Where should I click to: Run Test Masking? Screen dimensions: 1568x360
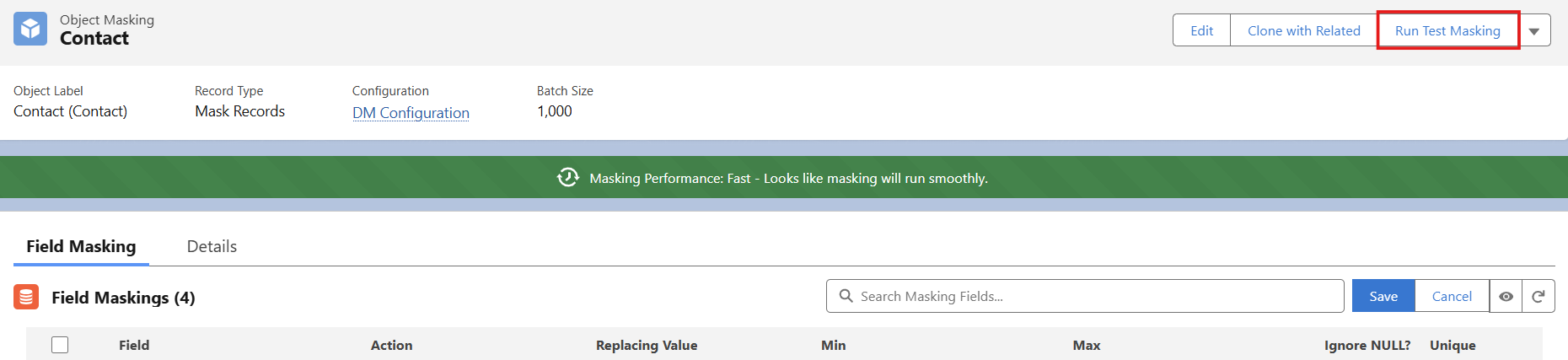click(1447, 30)
